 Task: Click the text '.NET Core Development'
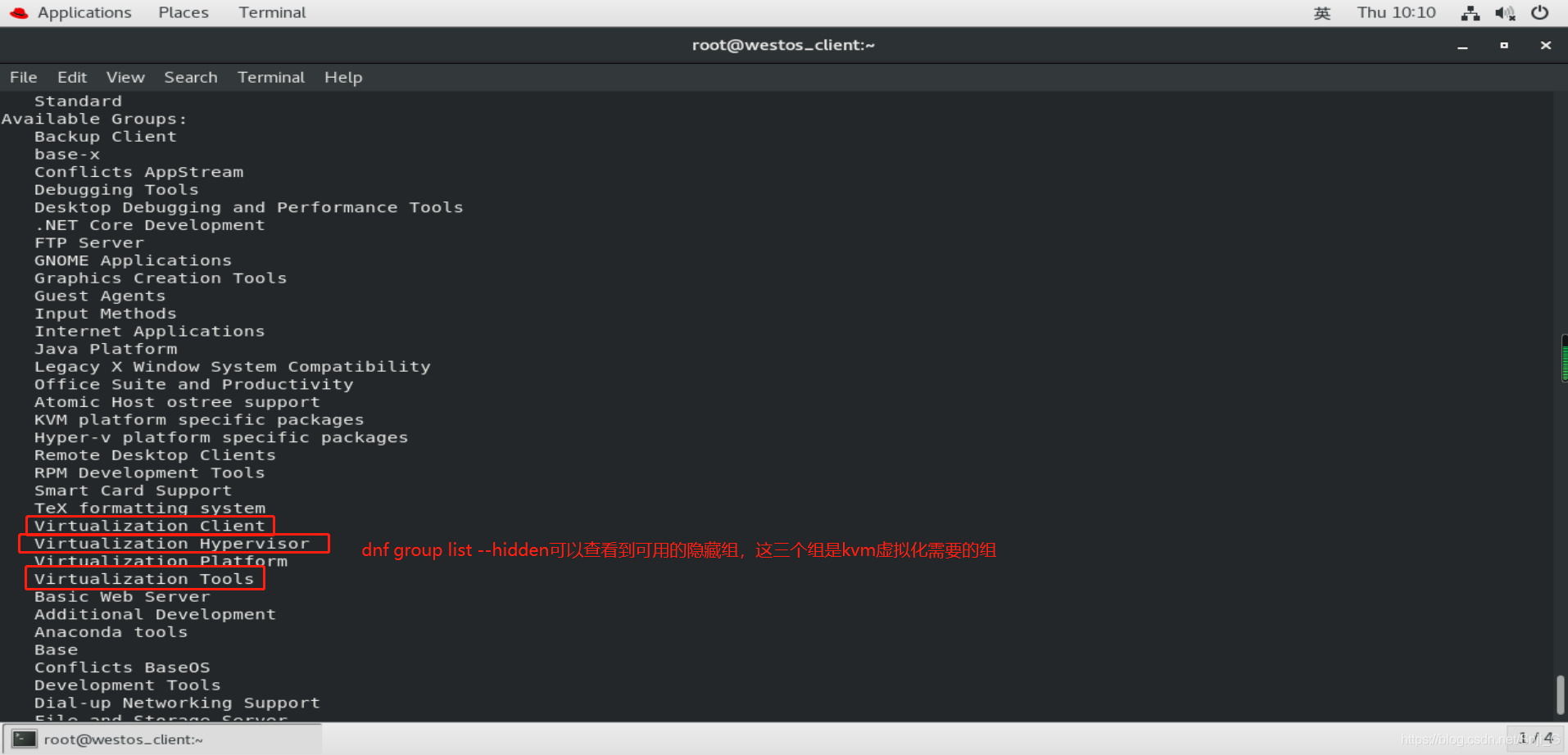coord(150,225)
